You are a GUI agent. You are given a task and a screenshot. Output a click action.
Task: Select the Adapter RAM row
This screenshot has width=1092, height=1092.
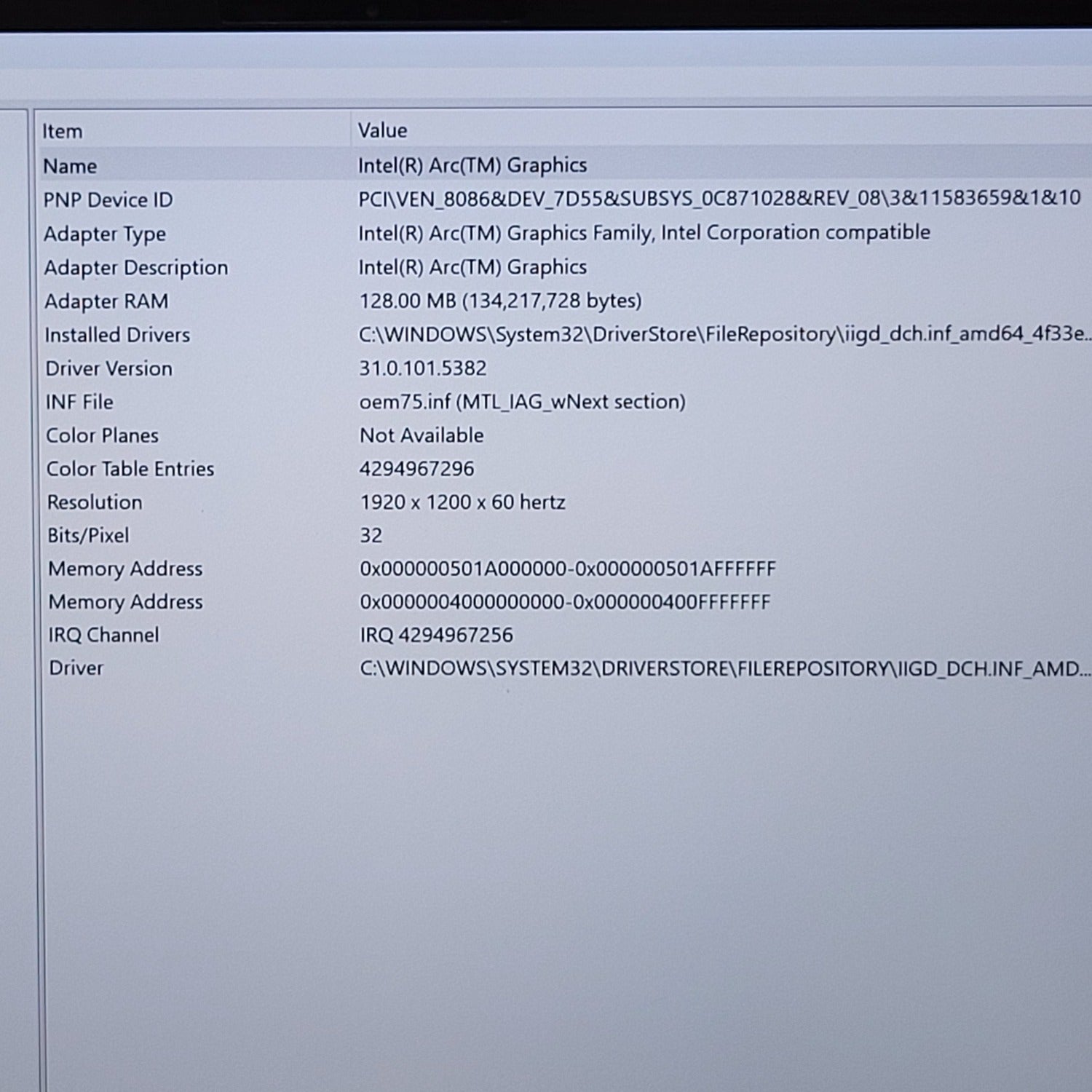pyautogui.click(x=106, y=301)
